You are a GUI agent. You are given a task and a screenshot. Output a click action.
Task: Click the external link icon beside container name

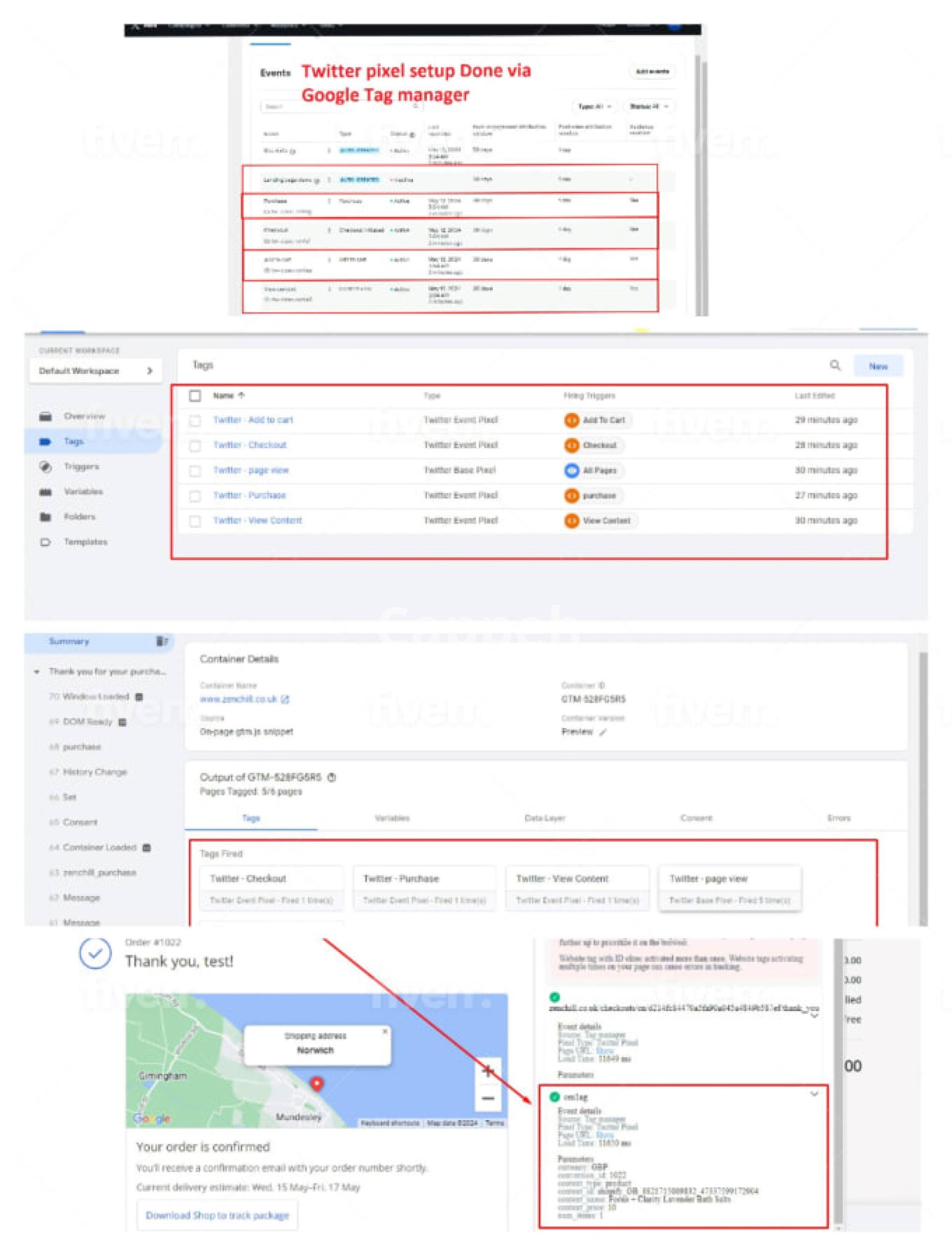tap(286, 699)
